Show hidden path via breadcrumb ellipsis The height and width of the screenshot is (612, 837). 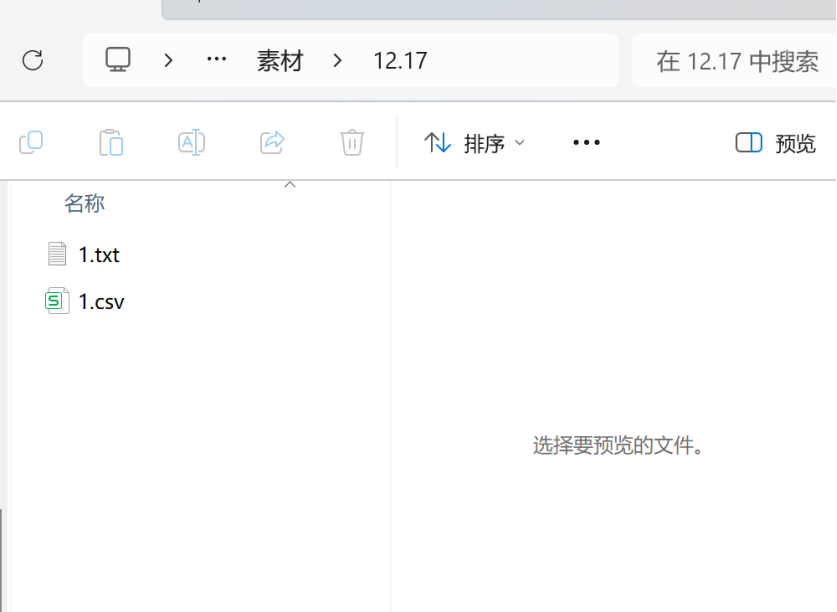point(217,59)
